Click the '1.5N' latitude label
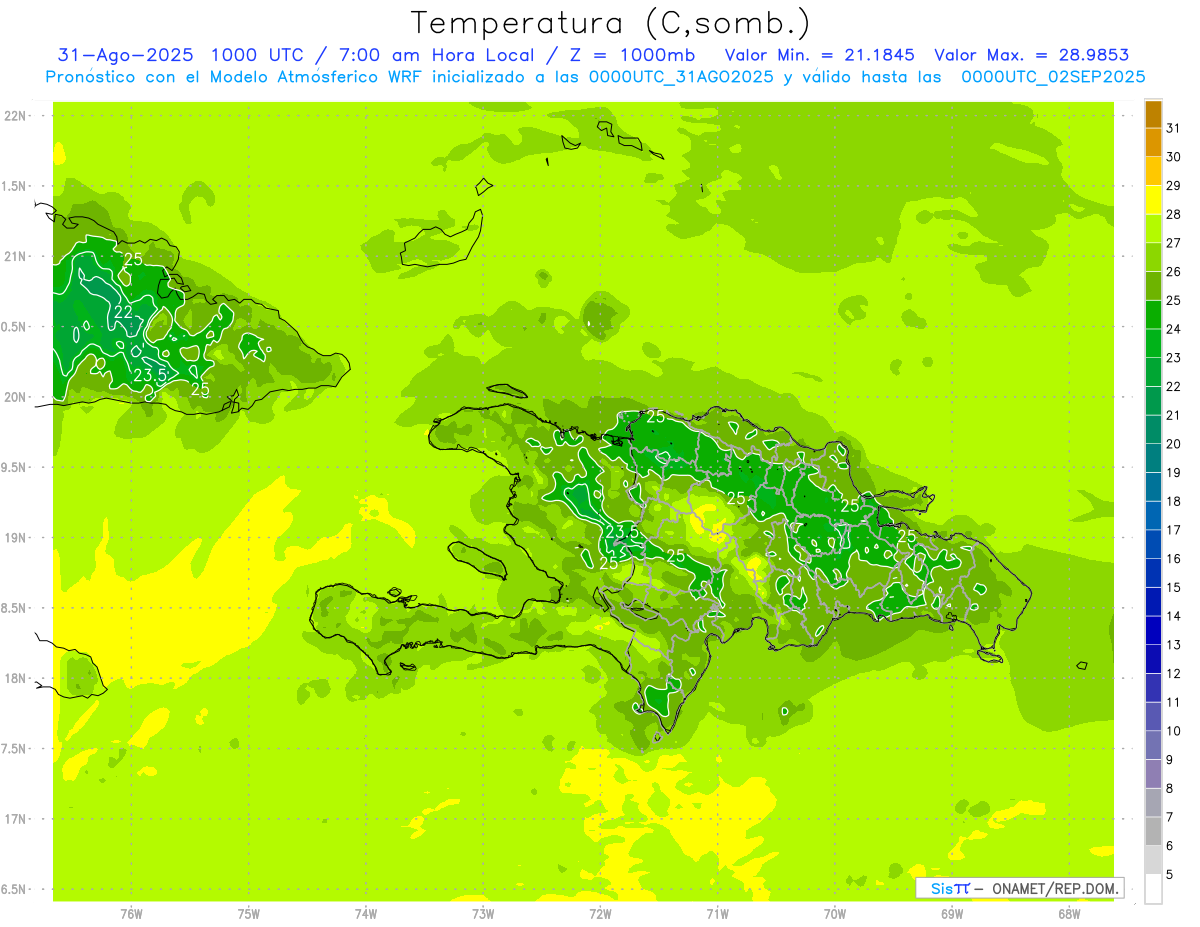1200x927 pixels. 13,186
